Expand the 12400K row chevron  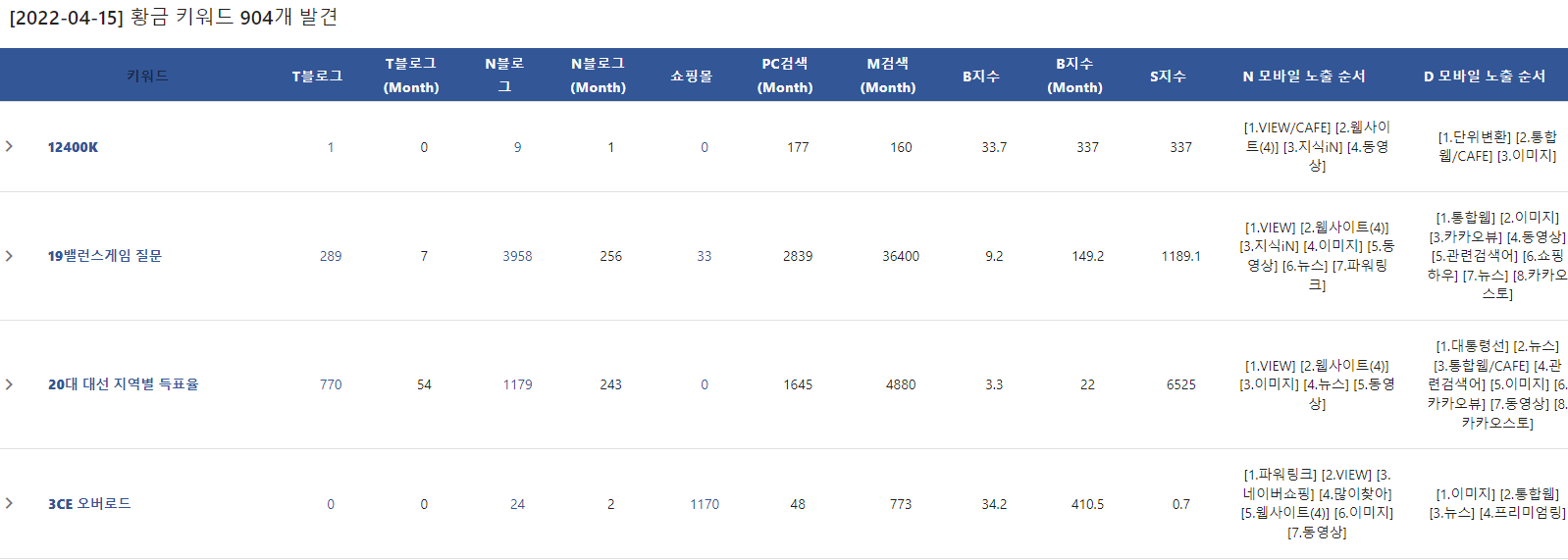coord(10,146)
